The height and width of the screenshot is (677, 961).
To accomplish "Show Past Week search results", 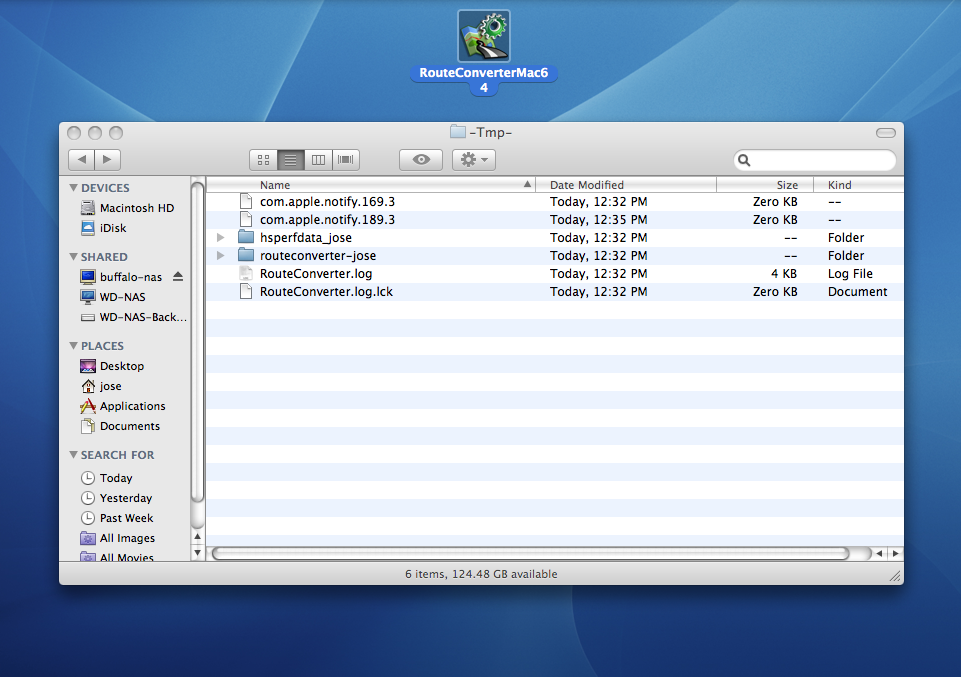I will click(x=117, y=518).
